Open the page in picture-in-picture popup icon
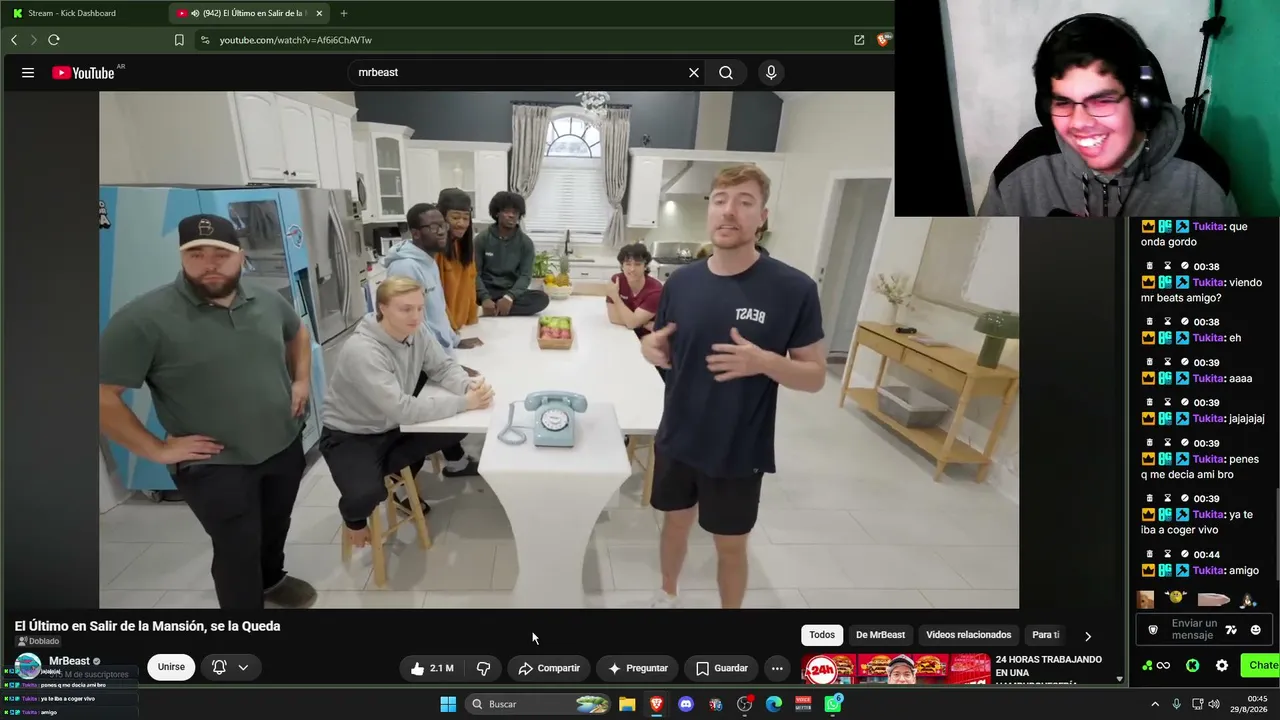 point(859,40)
